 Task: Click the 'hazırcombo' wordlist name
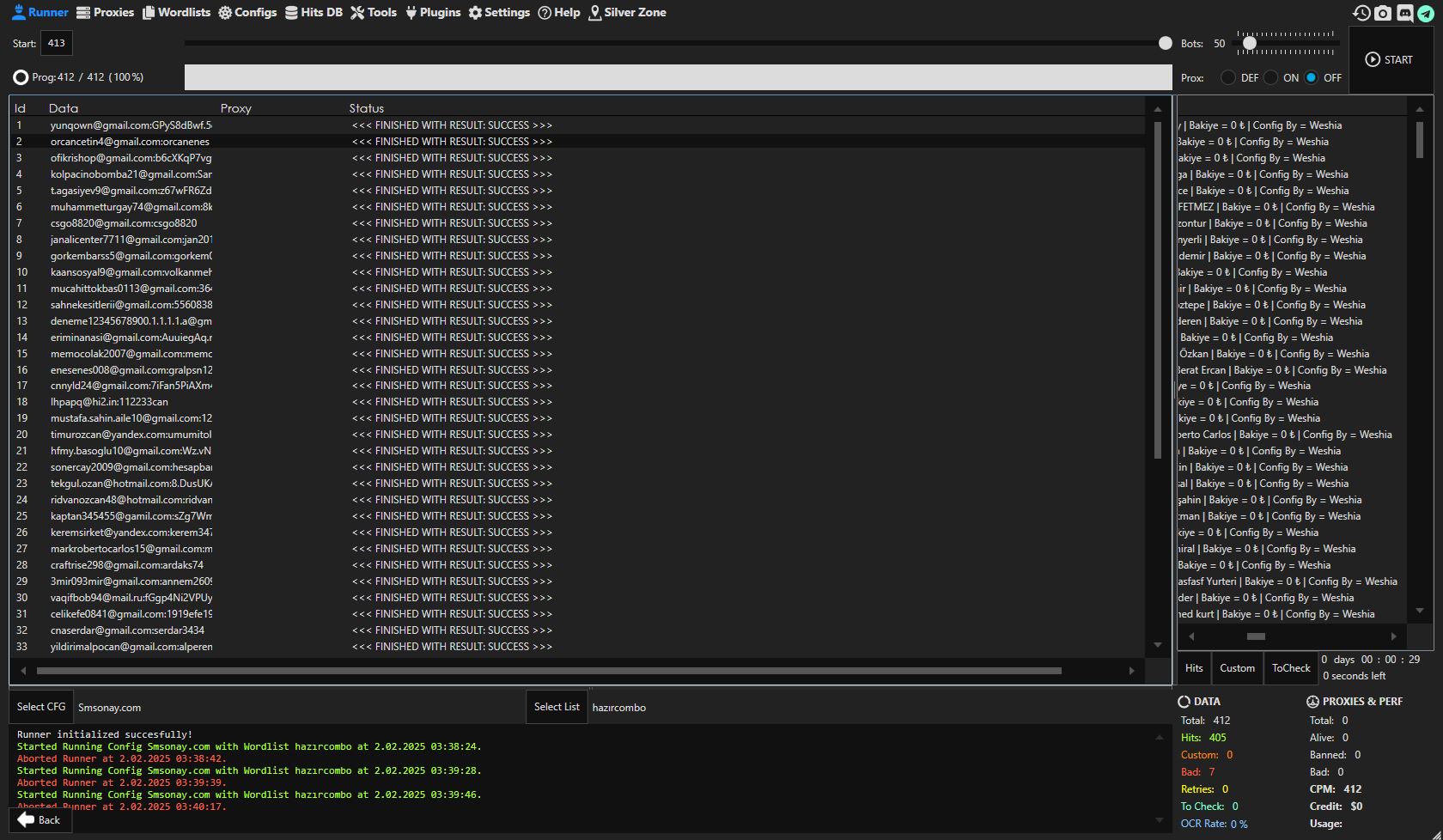click(618, 708)
